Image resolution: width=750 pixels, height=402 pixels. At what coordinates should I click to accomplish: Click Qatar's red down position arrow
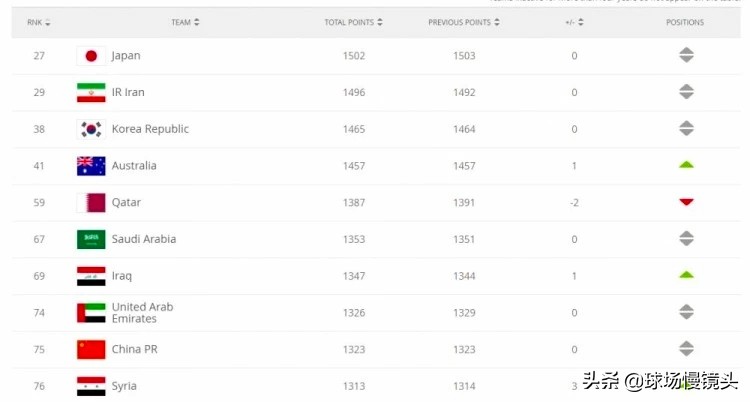[686, 202]
